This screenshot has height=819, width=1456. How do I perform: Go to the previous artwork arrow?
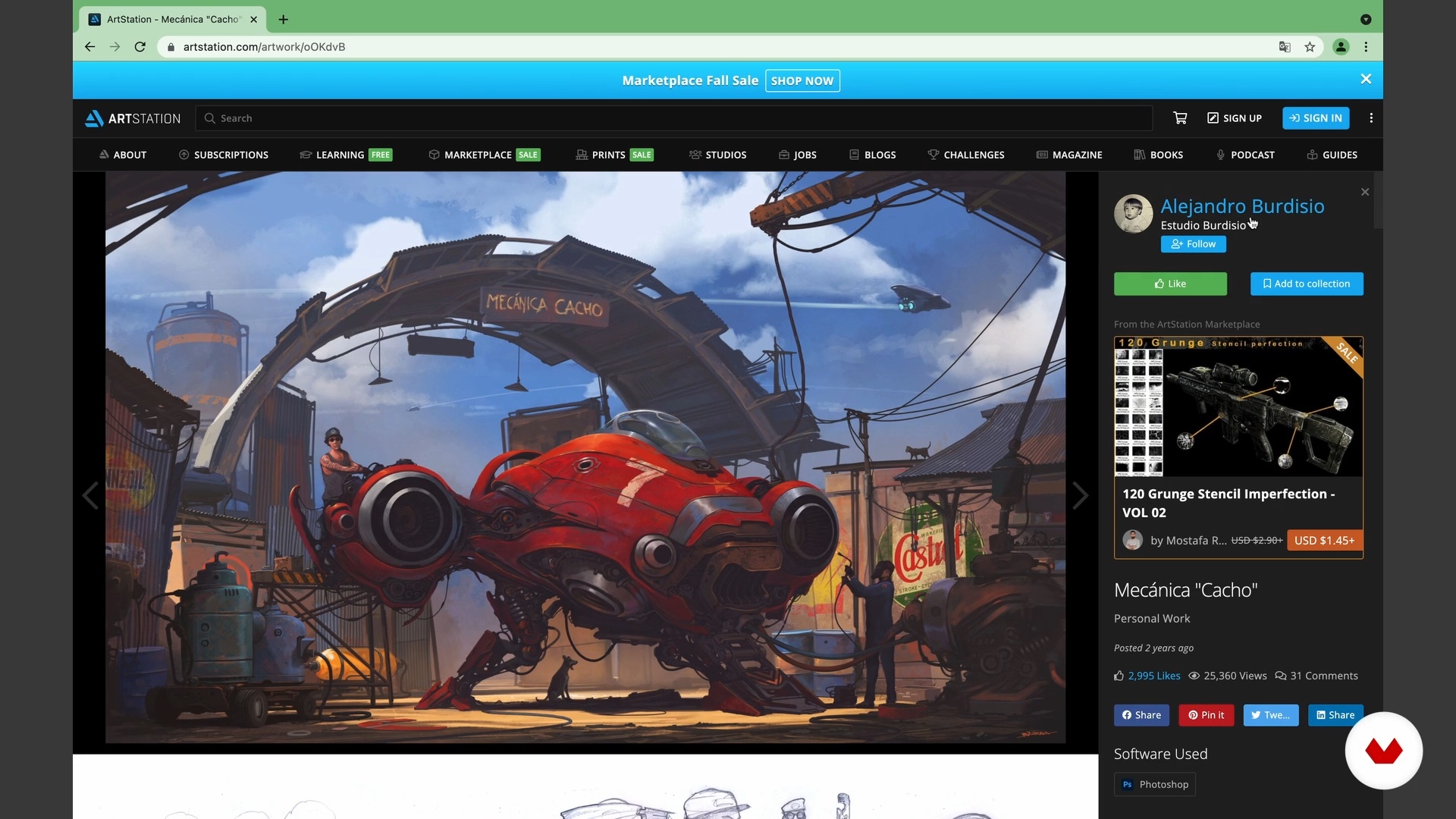tap(90, 495)
